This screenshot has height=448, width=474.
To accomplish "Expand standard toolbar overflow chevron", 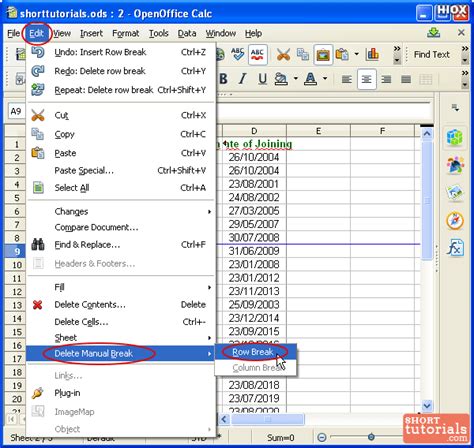I will click(397, 49).
